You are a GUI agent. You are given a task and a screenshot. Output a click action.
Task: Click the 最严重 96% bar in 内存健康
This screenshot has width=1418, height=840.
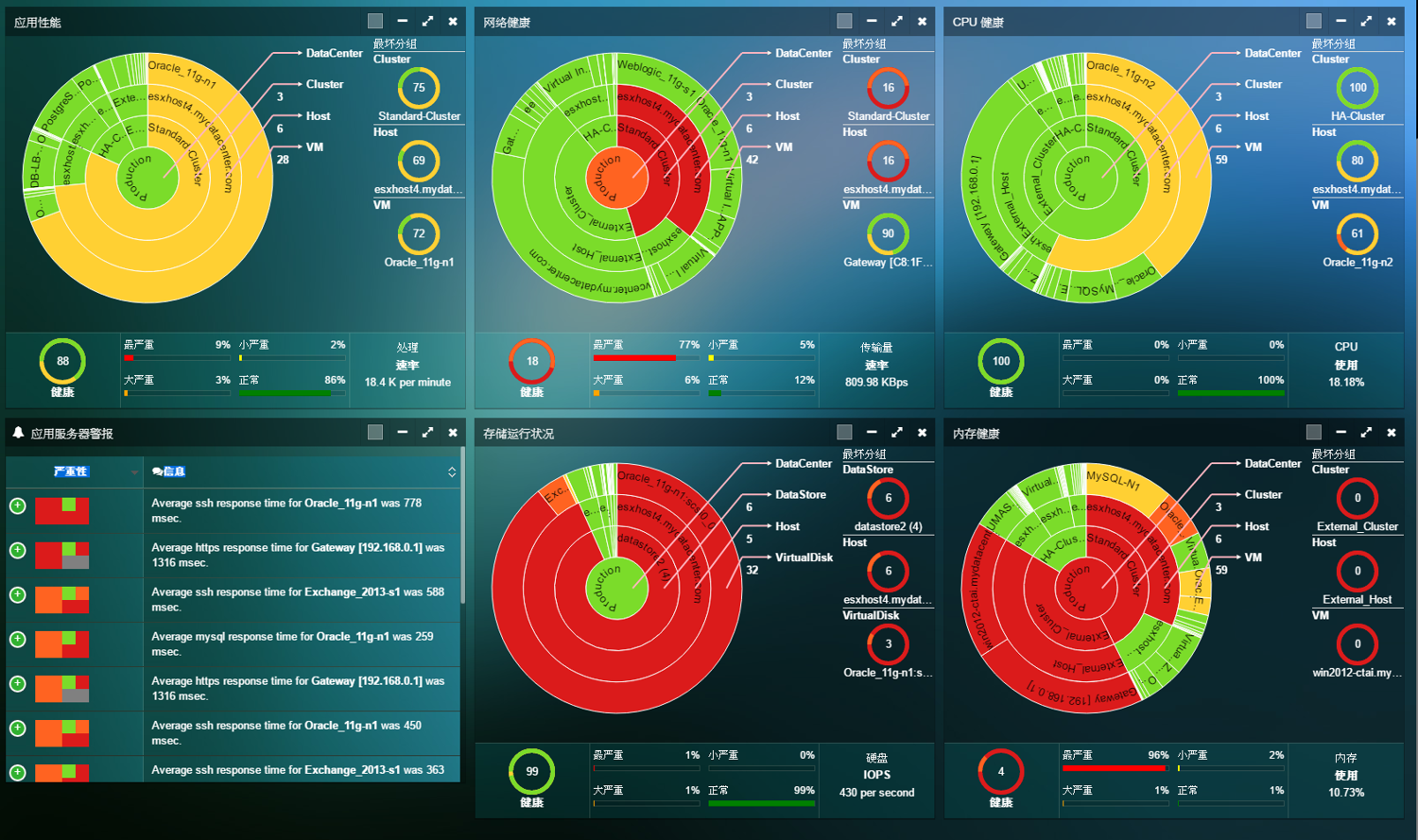point(1115,768)
